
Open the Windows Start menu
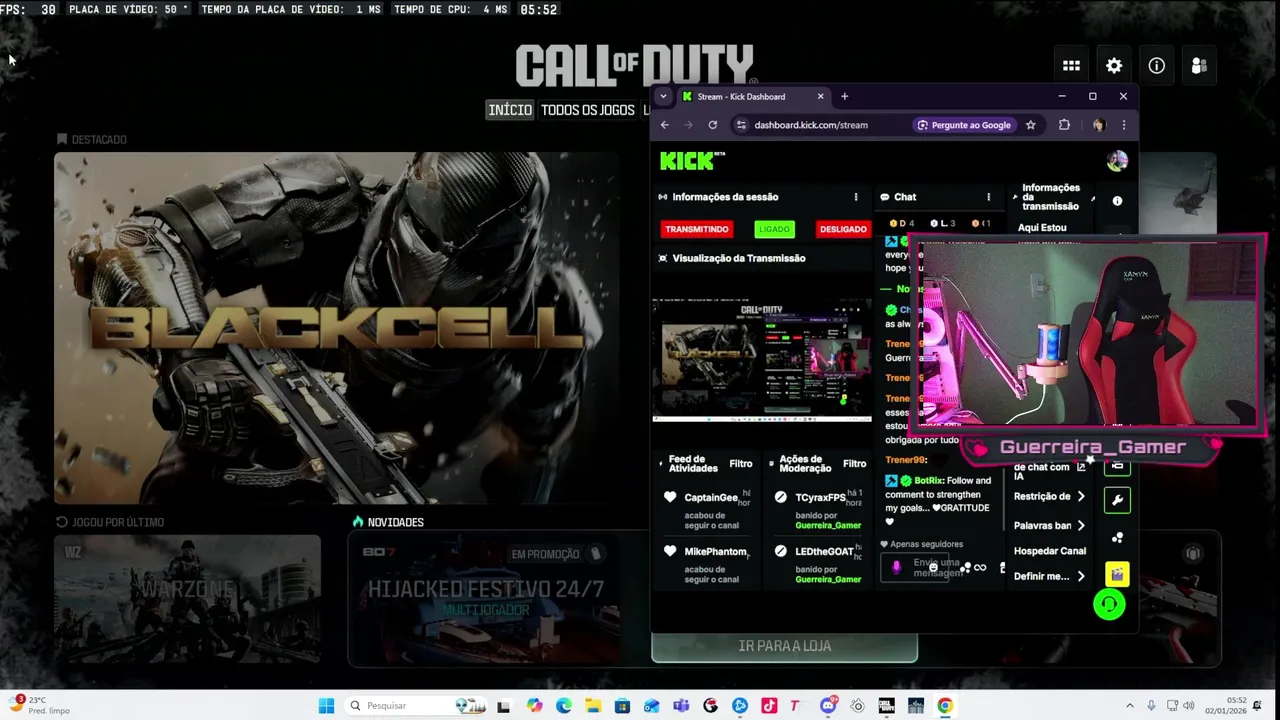(326, 705)
